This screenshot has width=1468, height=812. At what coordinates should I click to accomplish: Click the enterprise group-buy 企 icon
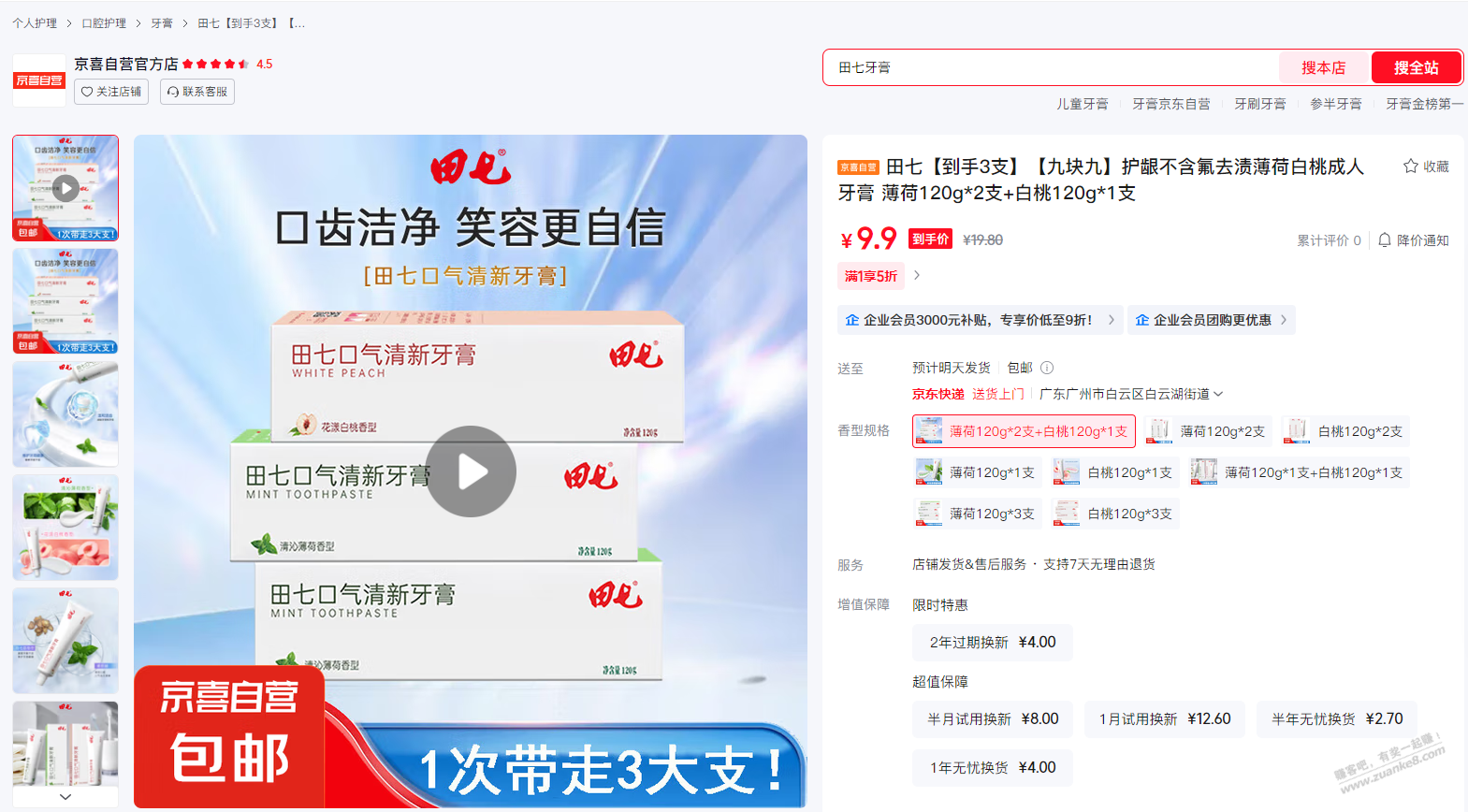pos(1142,320)
